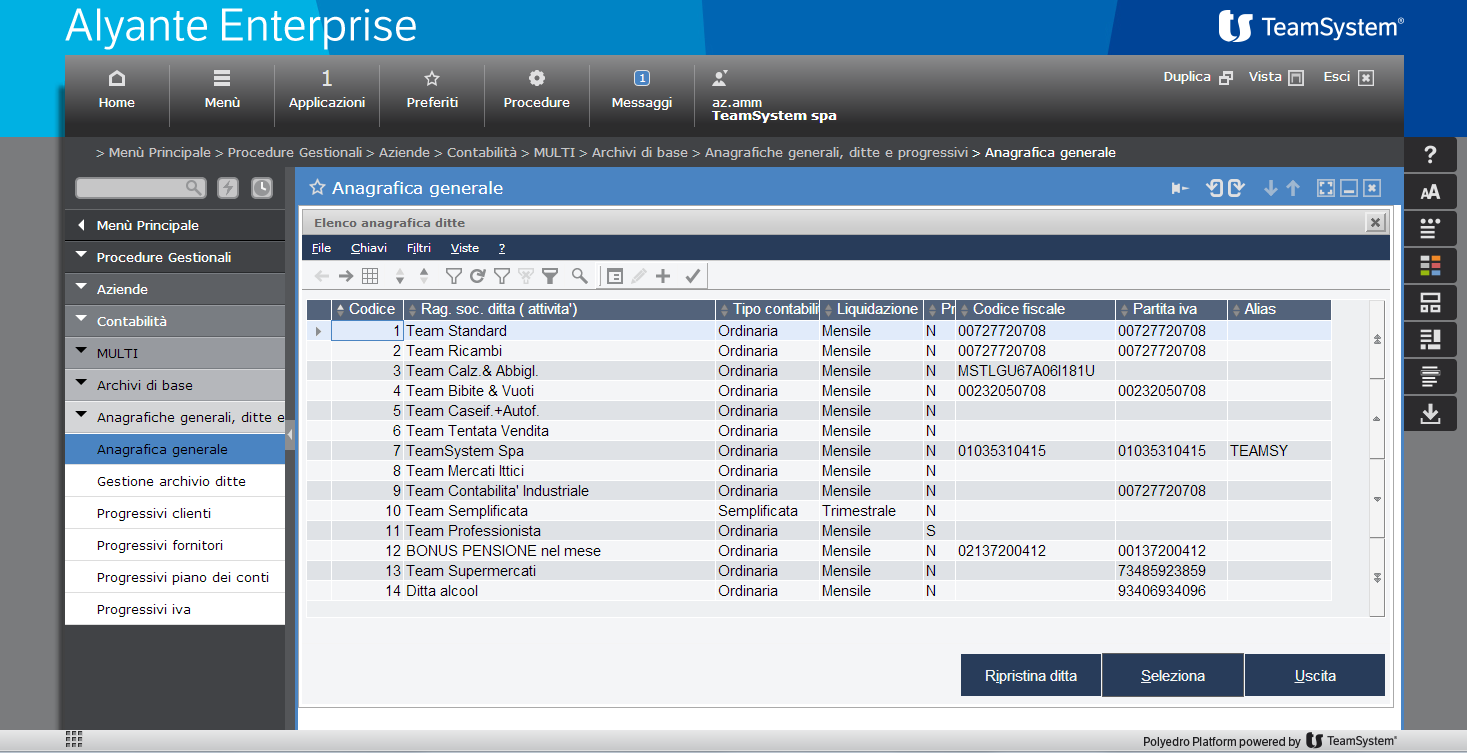Viewport: 1467px width, 753px height.
Task: Click the checkmark confirm toolbar icon
Action: pyautogui.click(x=692, y=276)
